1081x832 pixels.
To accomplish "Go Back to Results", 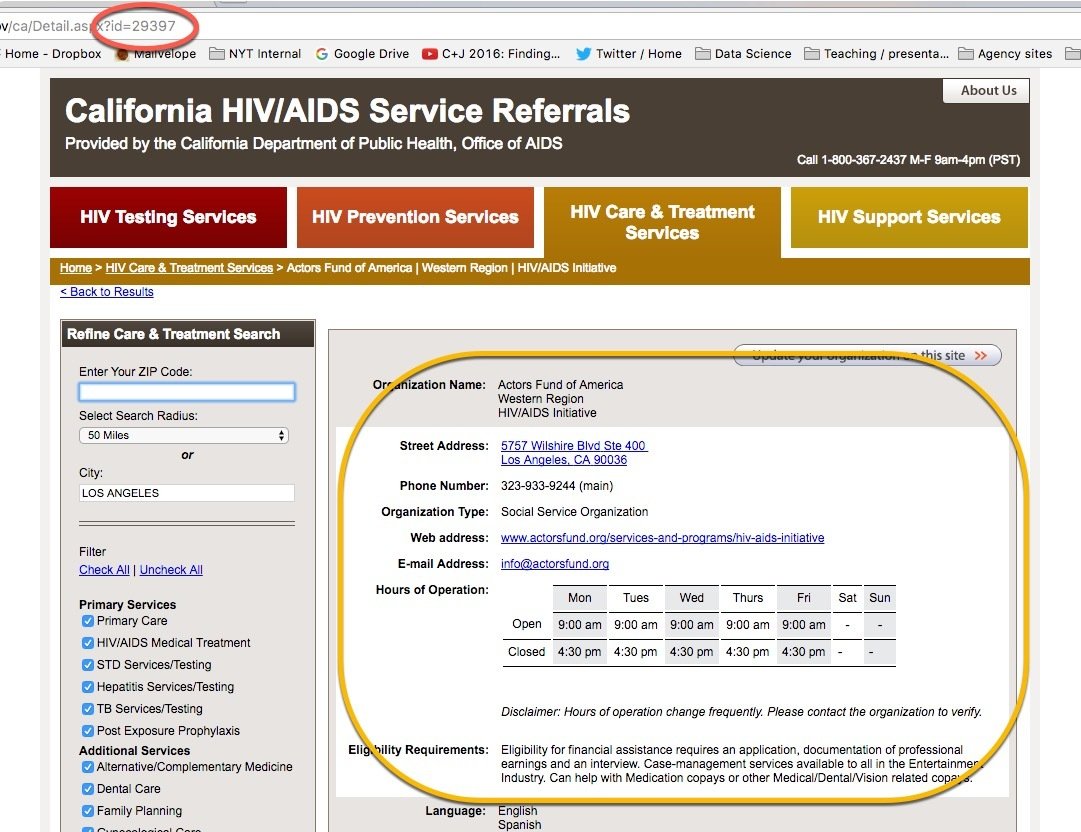I will click(107, 292).
